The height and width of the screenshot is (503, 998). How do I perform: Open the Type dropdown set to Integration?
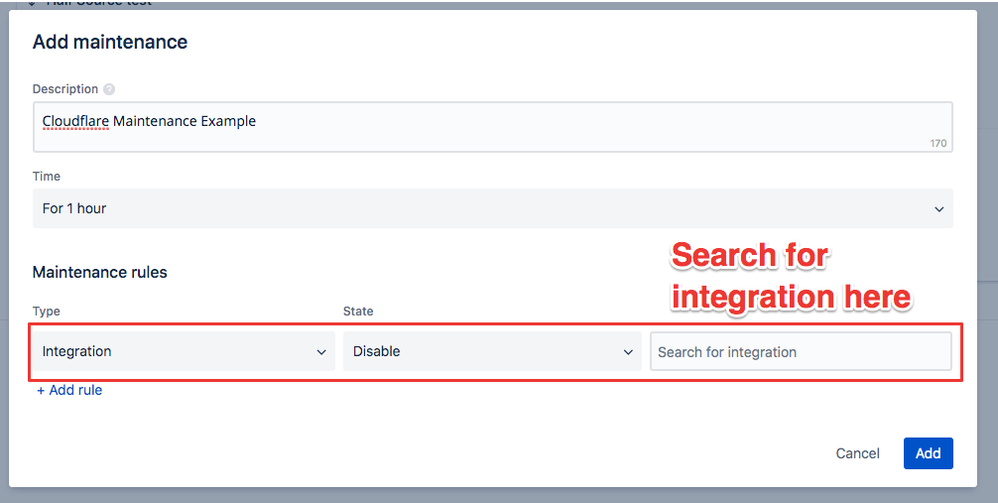pos(184,351)
